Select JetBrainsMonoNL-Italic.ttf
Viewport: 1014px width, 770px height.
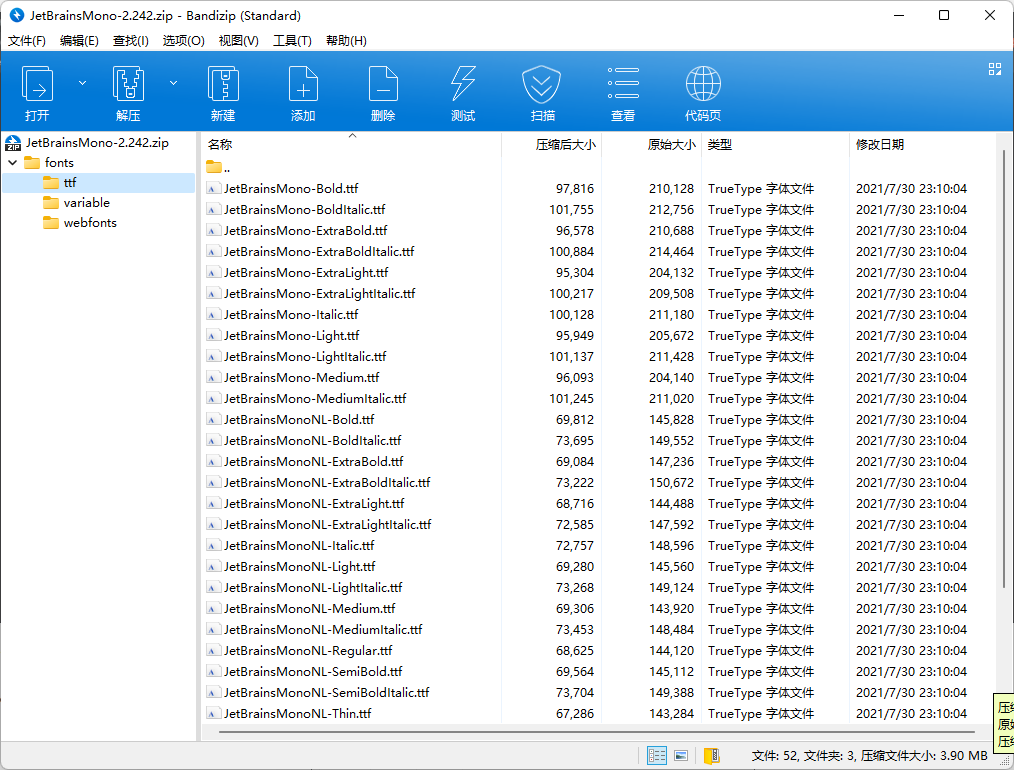click(299, 546)
